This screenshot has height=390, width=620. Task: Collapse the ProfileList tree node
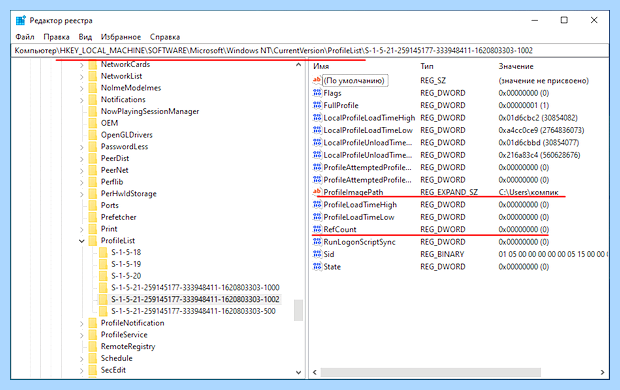point(81,240)
